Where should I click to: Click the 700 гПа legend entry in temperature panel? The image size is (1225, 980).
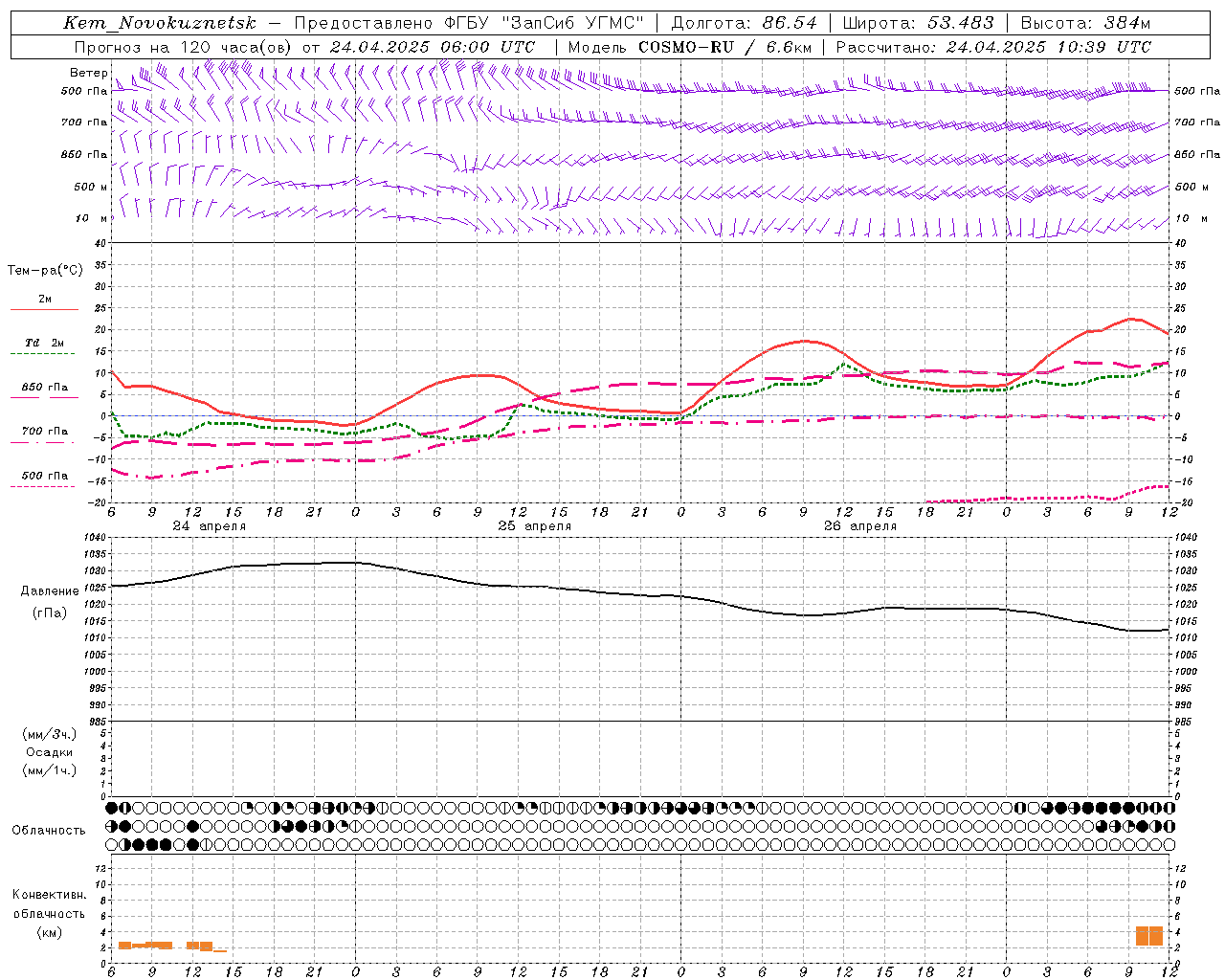pyautogui.click(x=45, y=432)
